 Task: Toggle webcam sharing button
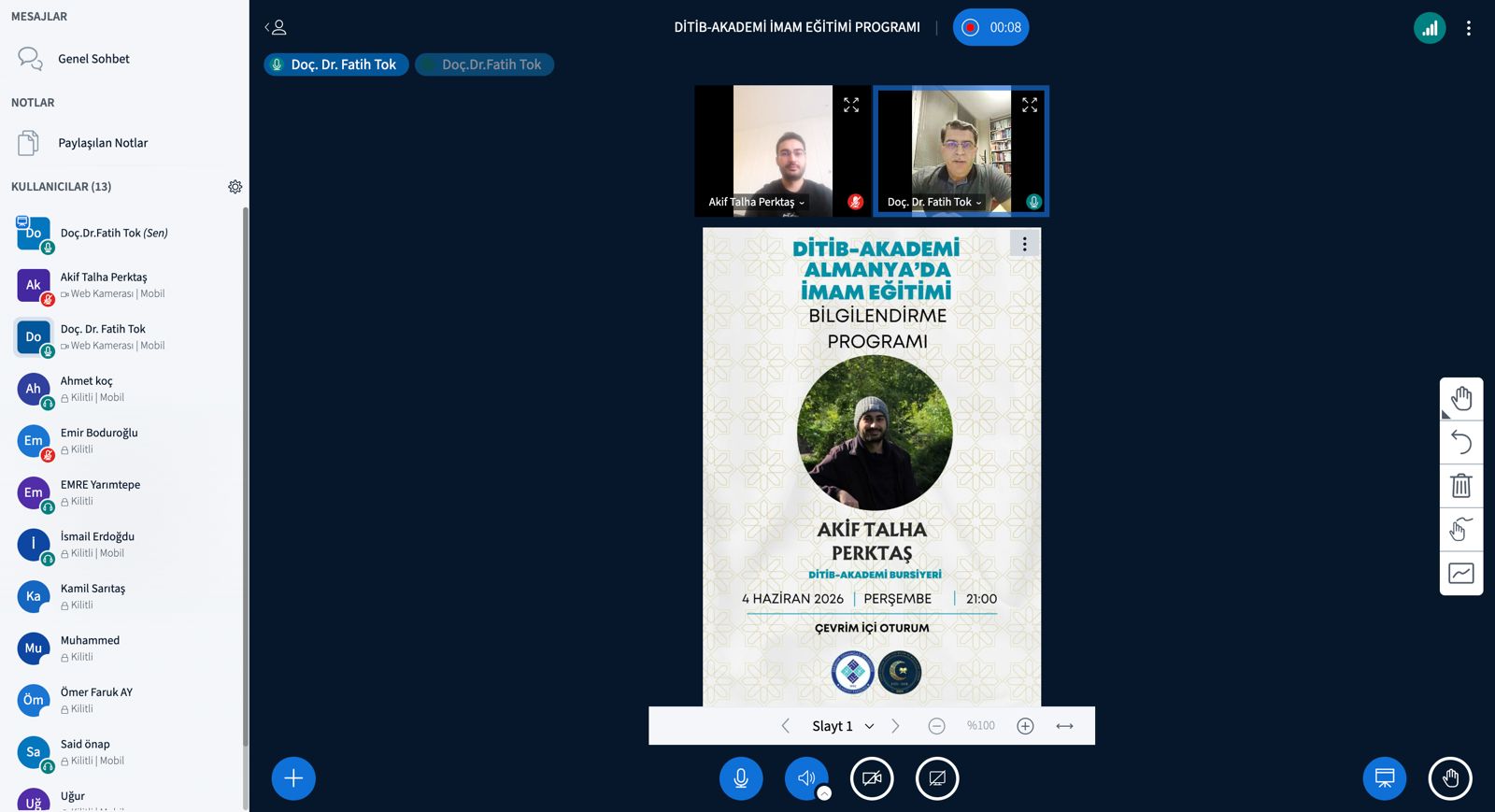click(872, 778)
